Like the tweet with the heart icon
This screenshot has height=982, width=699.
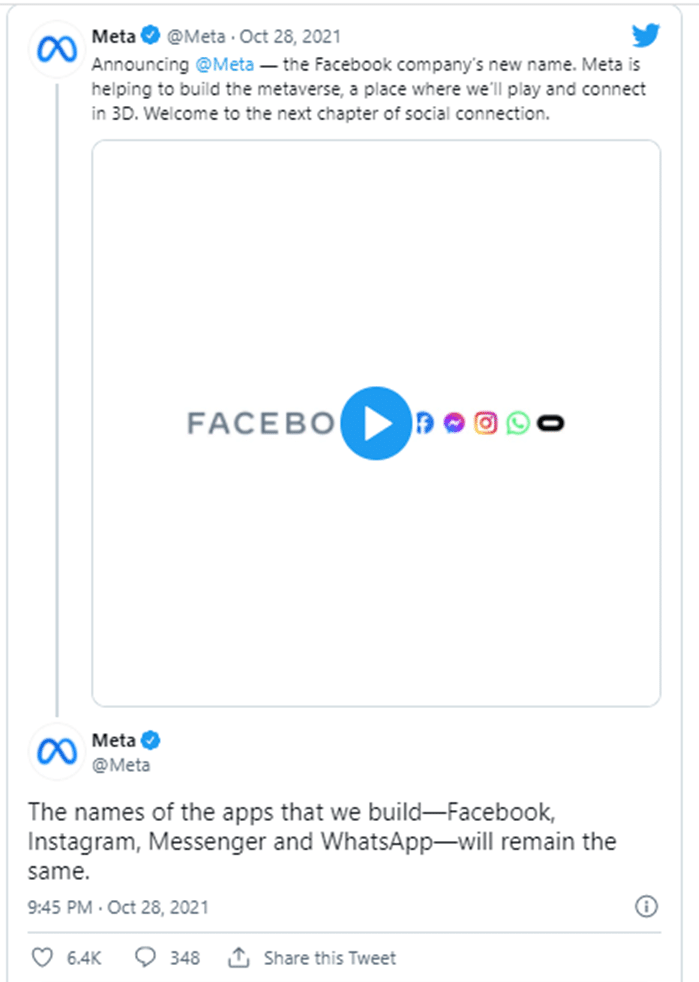(x=42, y=957)
